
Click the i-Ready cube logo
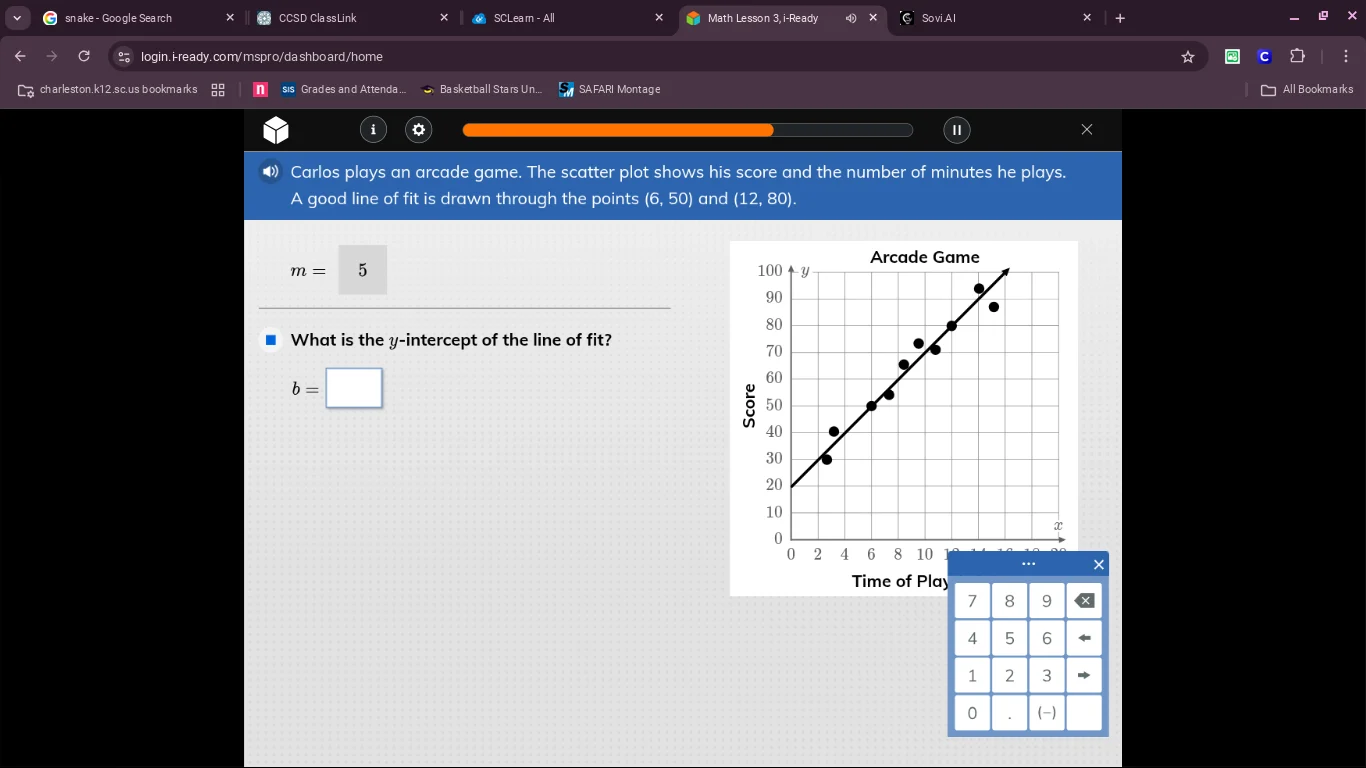tap(276, 130)
